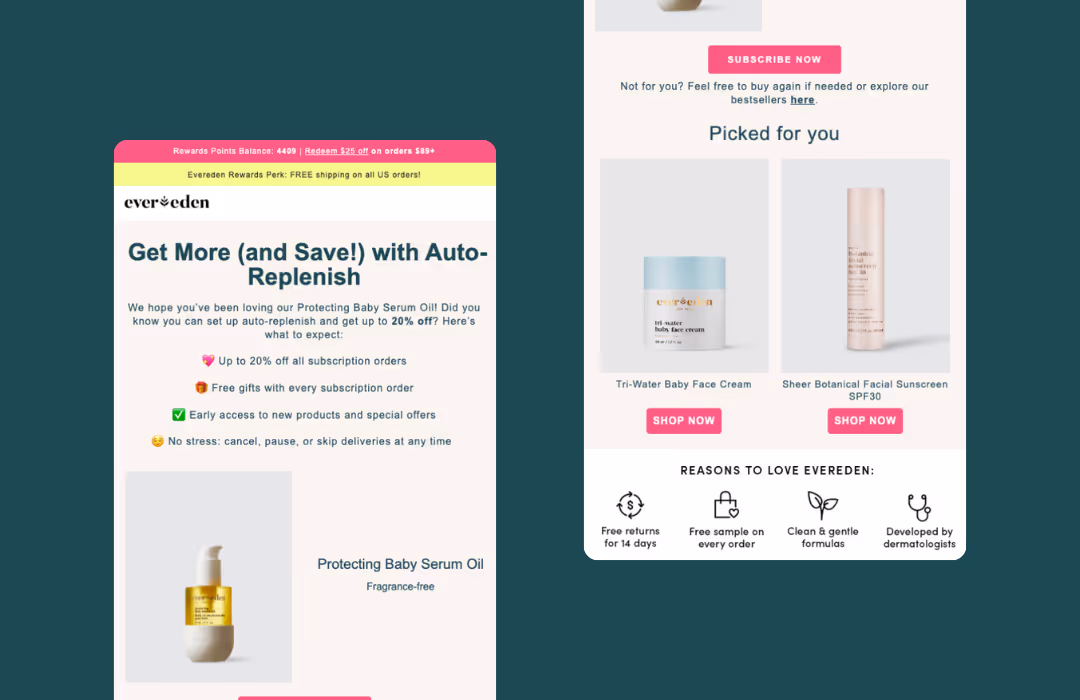The image size is (1080, 700).
Task: Click the dermatologist stethoscope icon
Action: [x=919, y=507]
